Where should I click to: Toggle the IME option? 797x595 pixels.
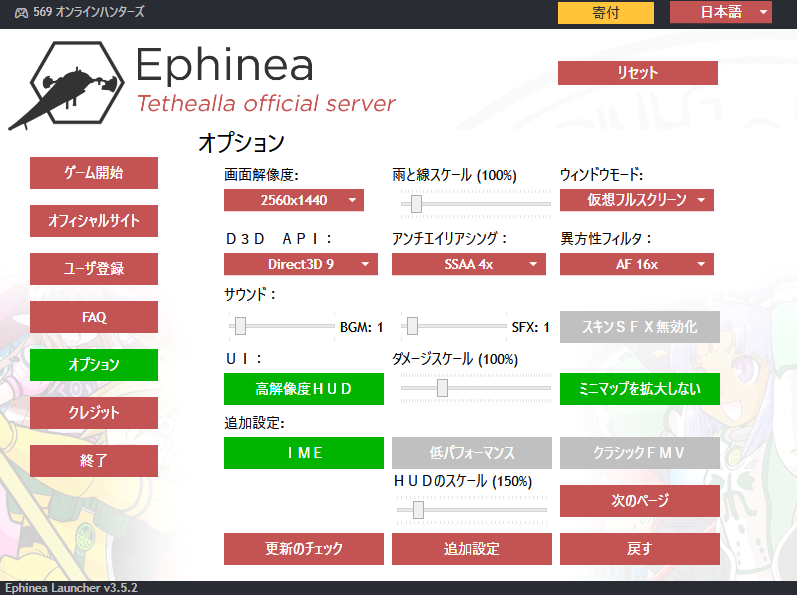[x=303, y=453]
